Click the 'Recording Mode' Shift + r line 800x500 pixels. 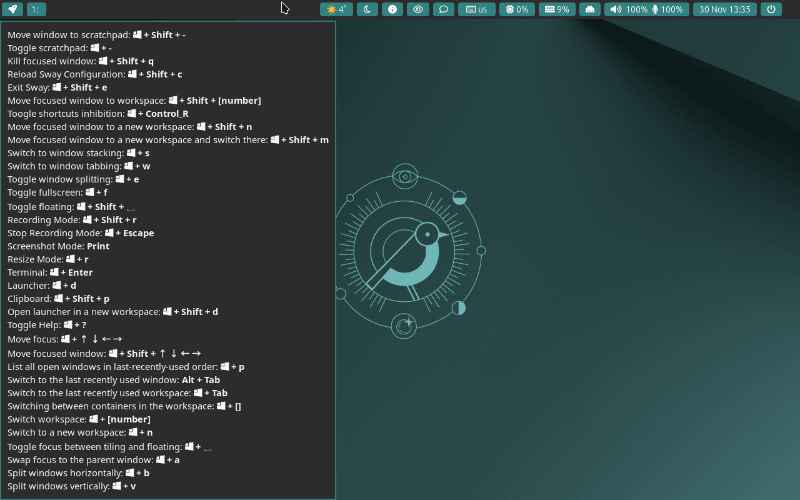point(72,220)
